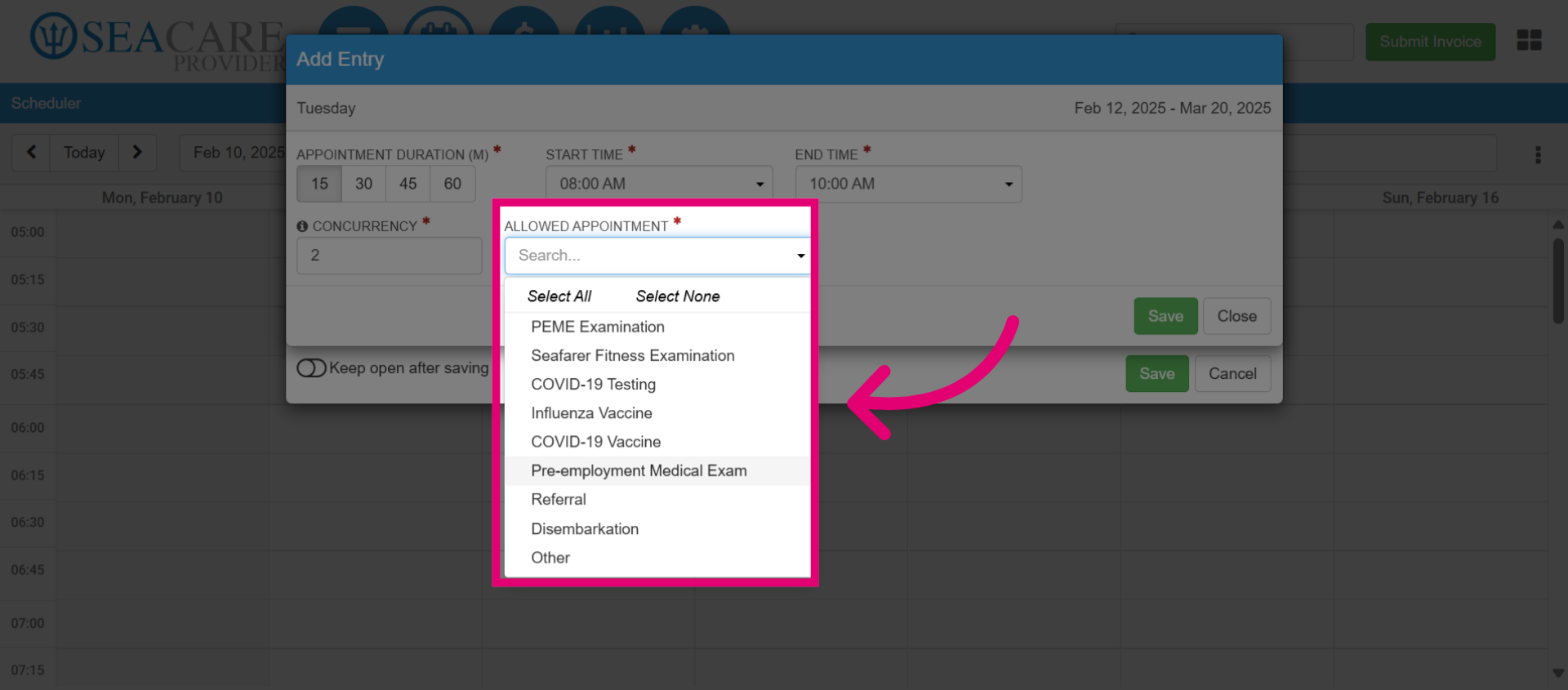Choose COVID-19 Vaccine option
This screenshot has width=1568, height=690.
[x=657, y=442]
